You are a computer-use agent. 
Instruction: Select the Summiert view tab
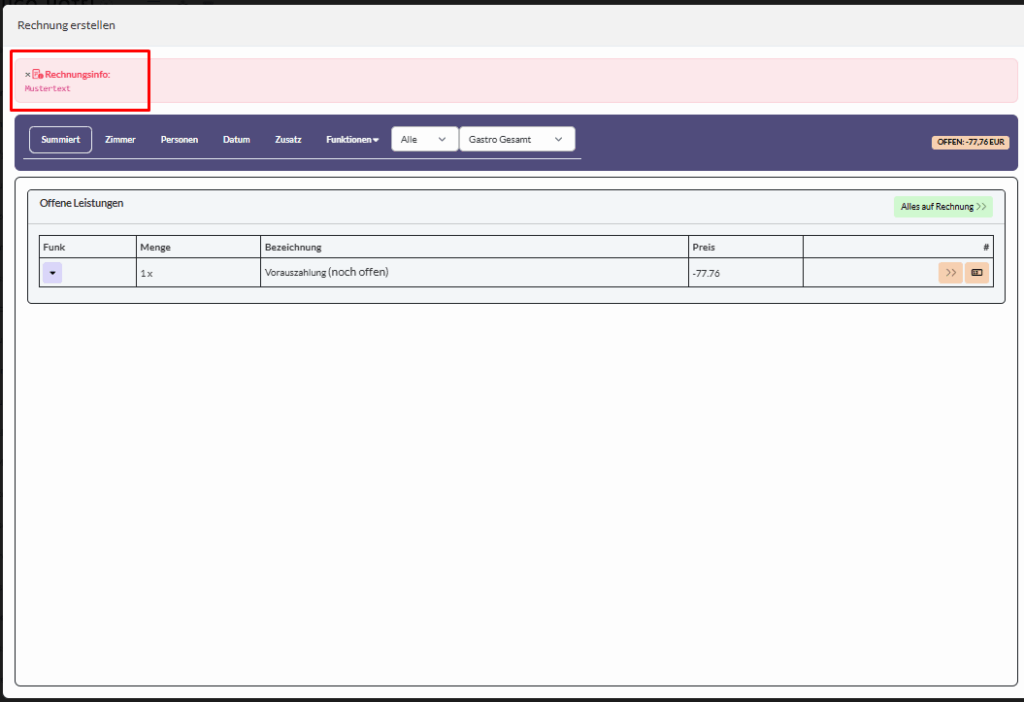pos(61,140)
